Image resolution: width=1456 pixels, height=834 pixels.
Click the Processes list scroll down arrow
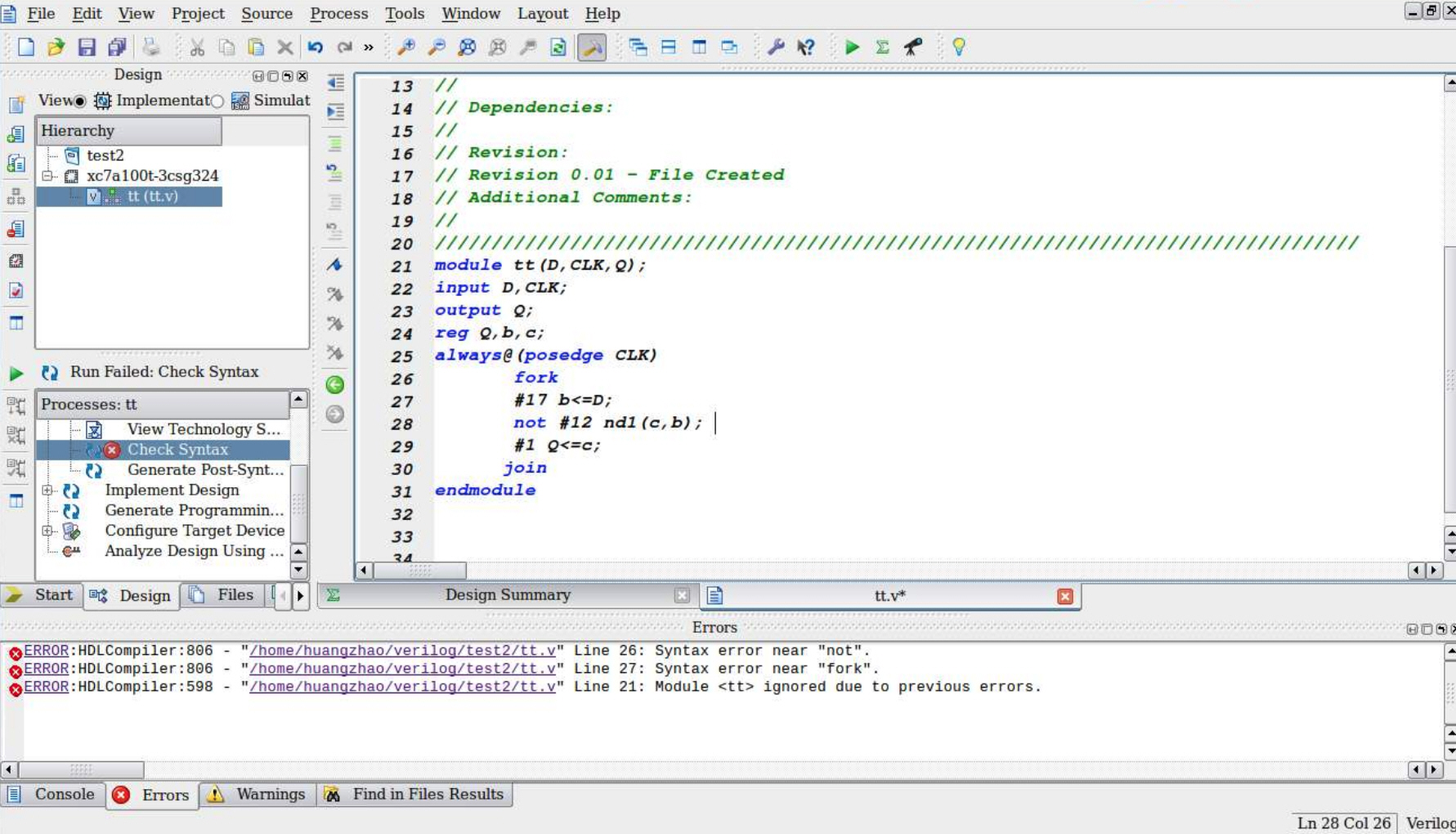pyautogui.click(x=298, y=570)
